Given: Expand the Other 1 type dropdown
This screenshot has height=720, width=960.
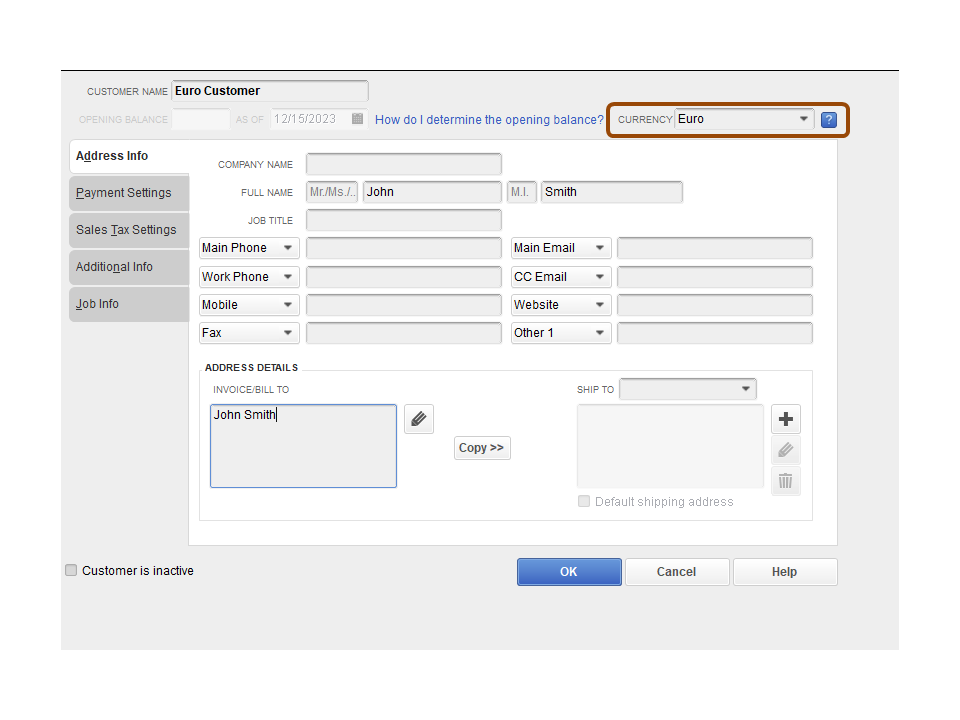Looking at the screenshot, I should 561,333.
